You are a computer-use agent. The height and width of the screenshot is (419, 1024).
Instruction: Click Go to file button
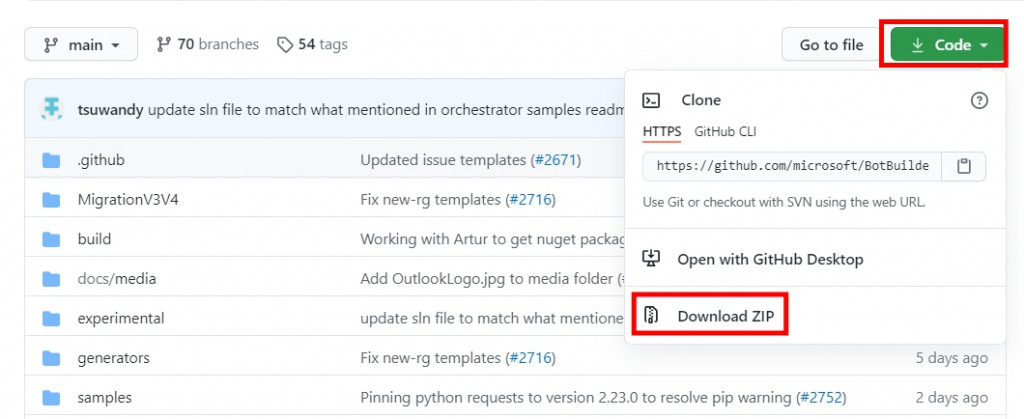coord(831,45)
